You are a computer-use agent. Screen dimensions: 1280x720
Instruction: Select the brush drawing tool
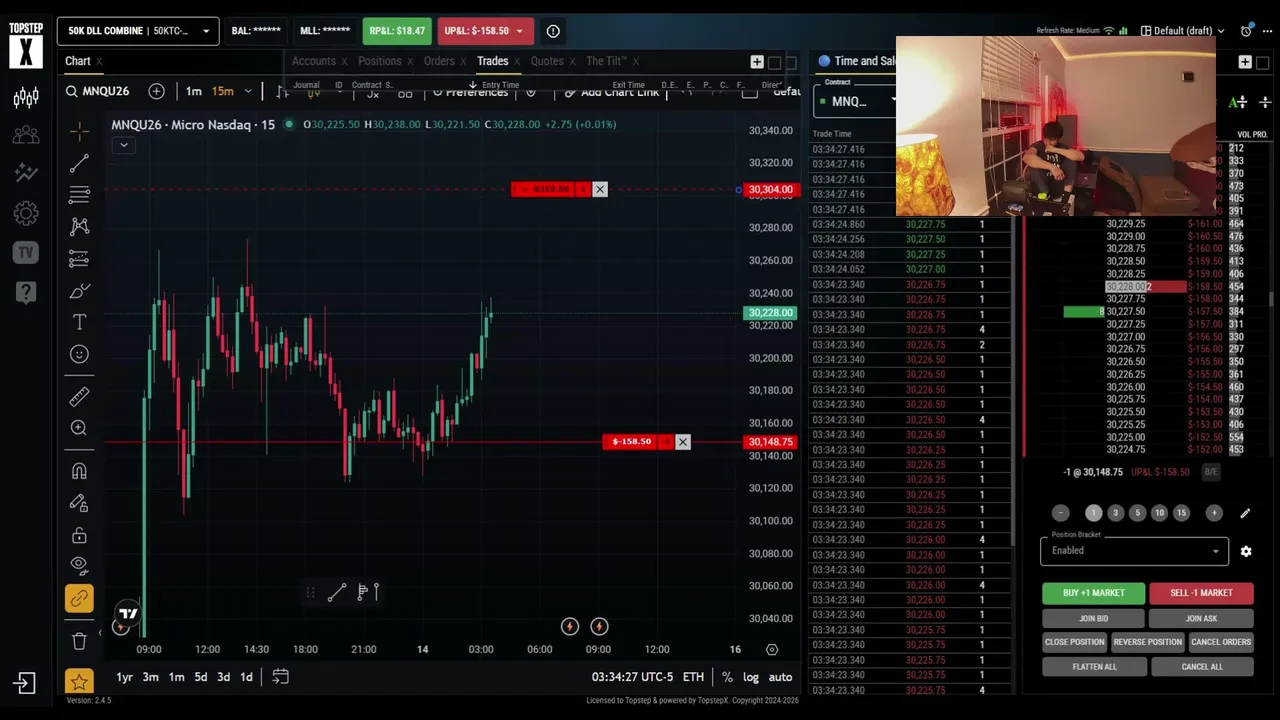80,291
